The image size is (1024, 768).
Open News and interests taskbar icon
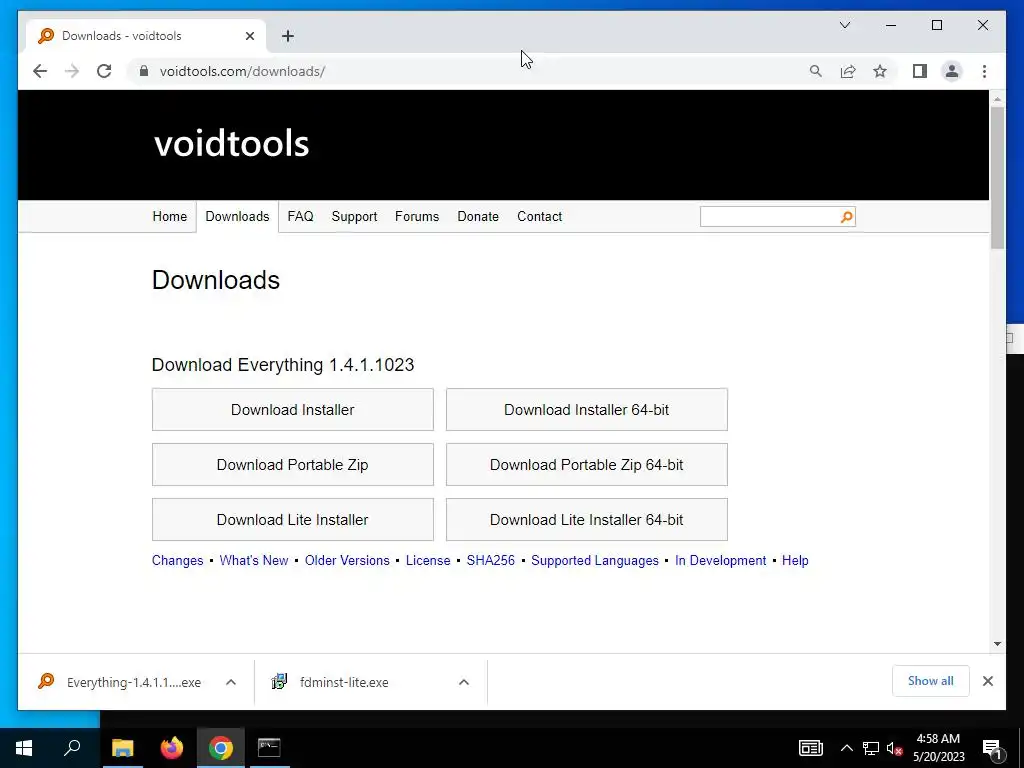coord(810,748)
